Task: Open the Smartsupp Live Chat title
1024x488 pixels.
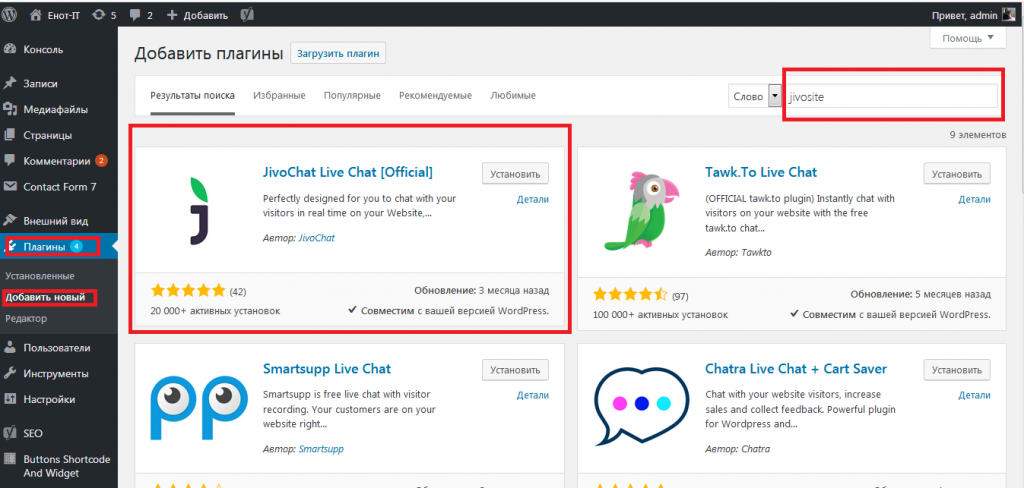Action: pos(327,368)
